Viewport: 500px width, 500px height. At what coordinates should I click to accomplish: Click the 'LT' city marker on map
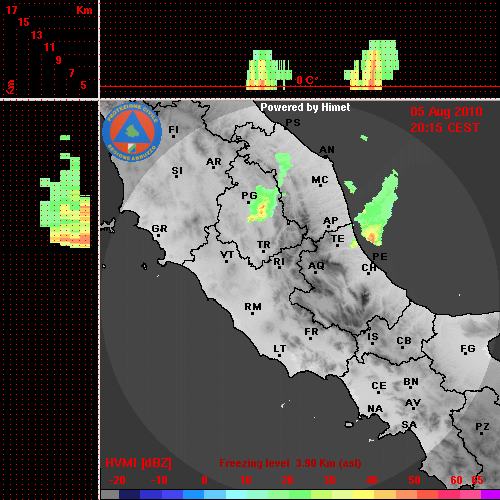280,350
